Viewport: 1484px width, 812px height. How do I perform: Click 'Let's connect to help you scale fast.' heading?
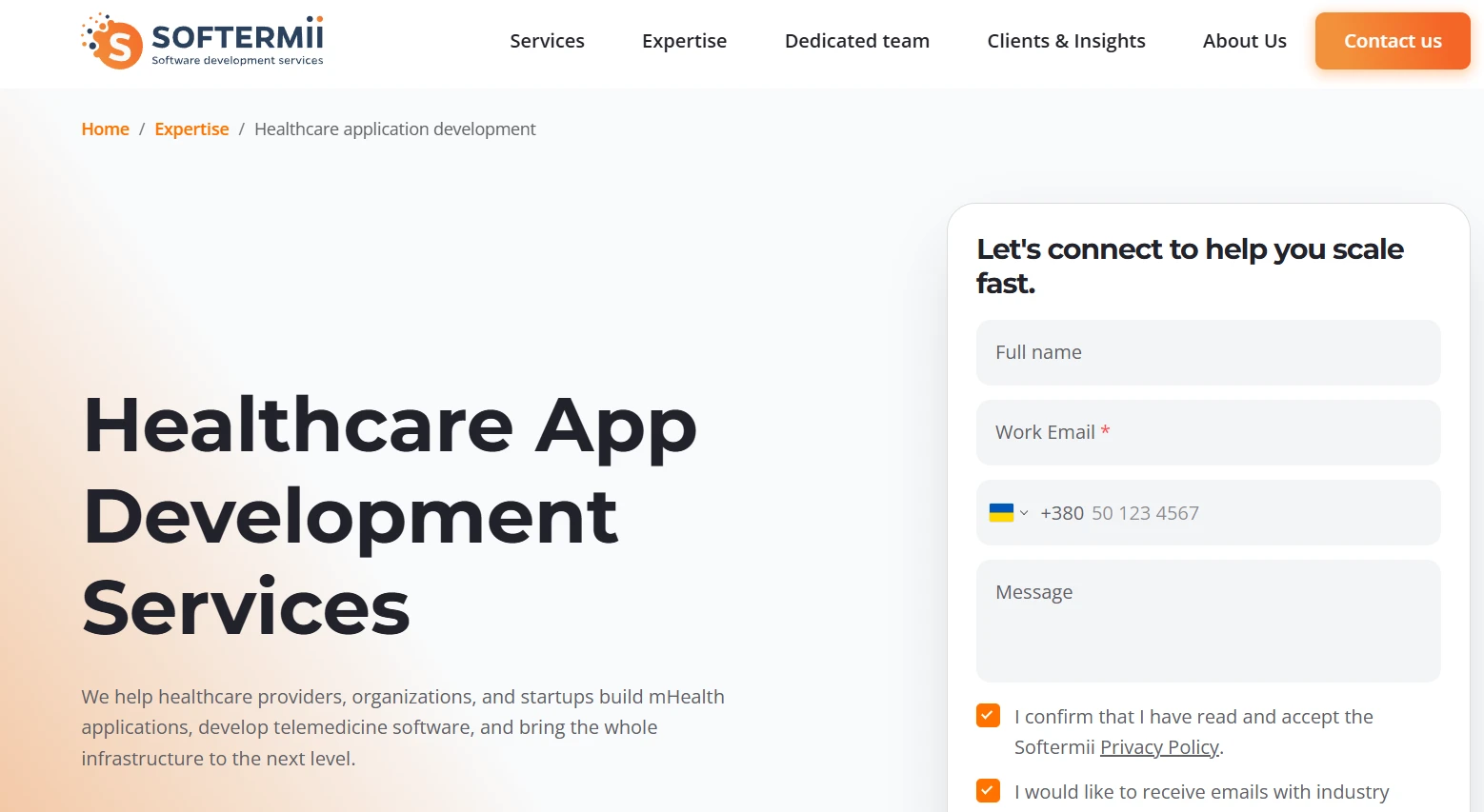click(1190, 266)
